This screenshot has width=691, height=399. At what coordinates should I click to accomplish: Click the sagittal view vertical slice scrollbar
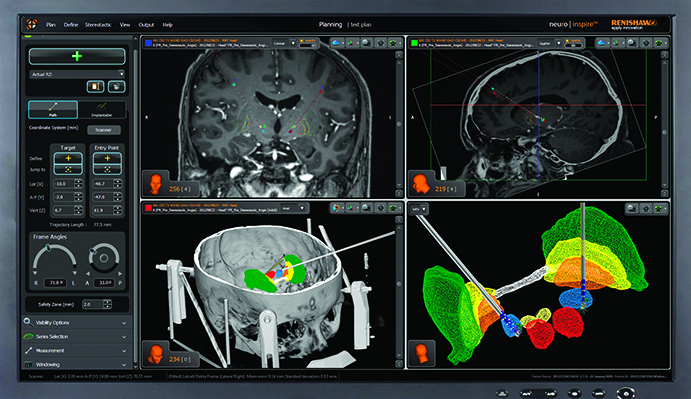pyautogui.click(x=665, y=124)
